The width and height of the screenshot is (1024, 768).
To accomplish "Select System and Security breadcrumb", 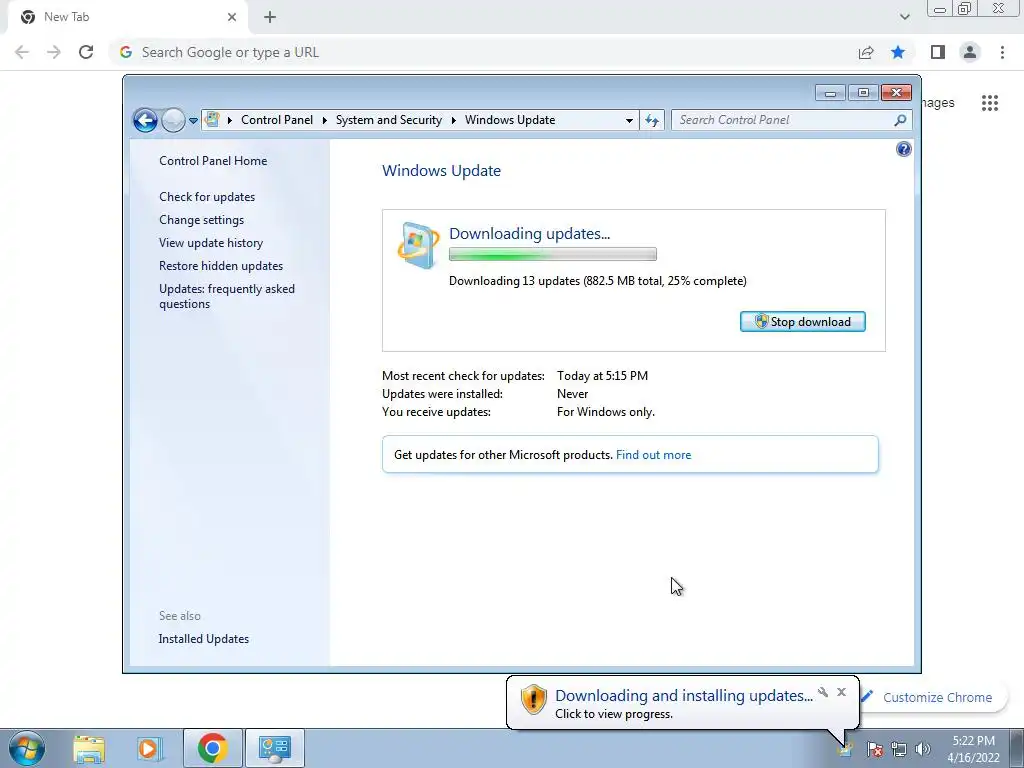I will 389,120.
